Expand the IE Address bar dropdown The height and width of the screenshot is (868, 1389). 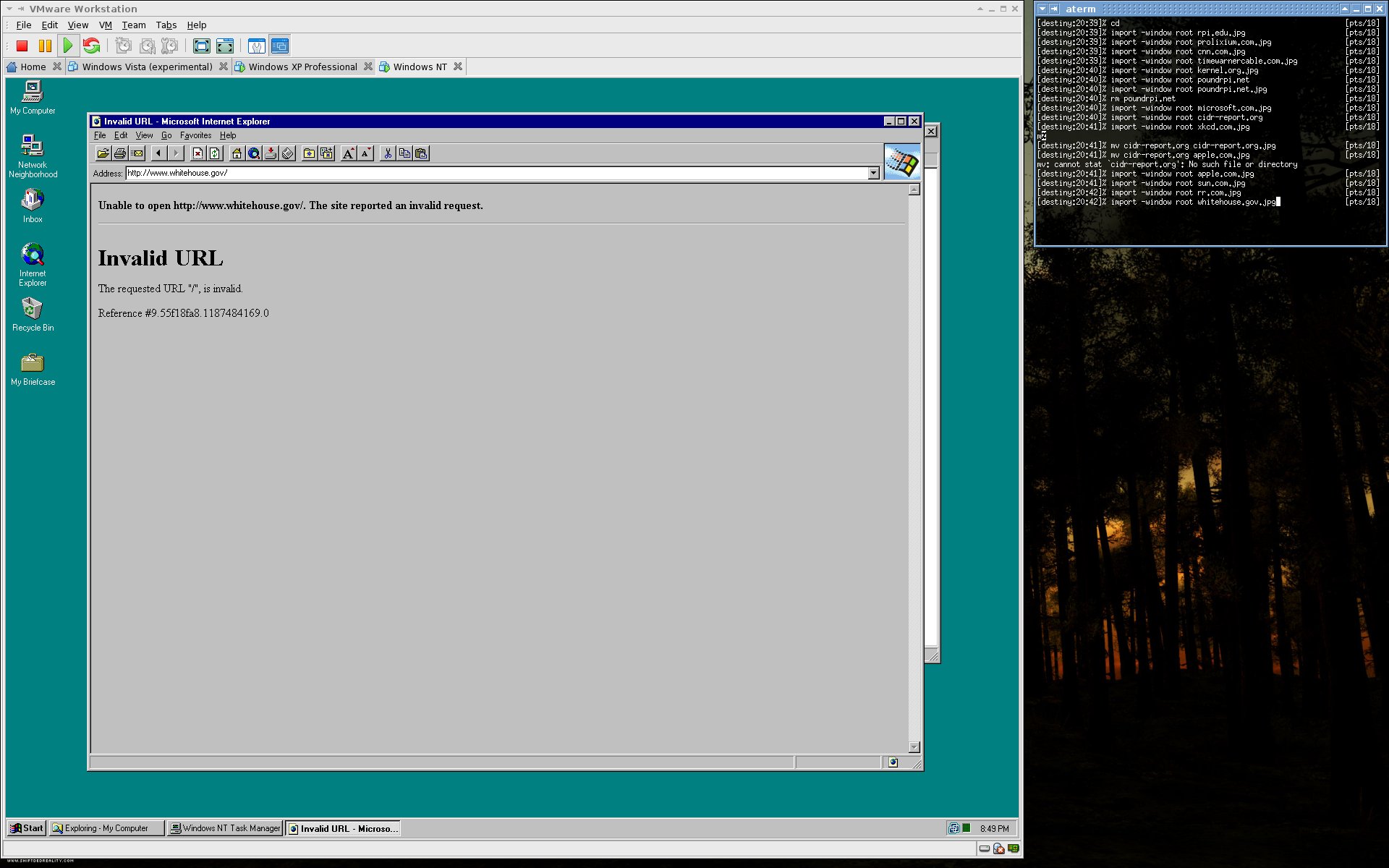click(873, 174)
